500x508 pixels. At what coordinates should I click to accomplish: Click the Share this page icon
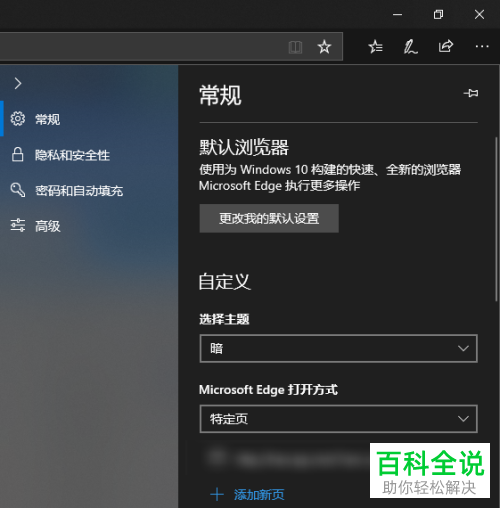tap(446, 46)
